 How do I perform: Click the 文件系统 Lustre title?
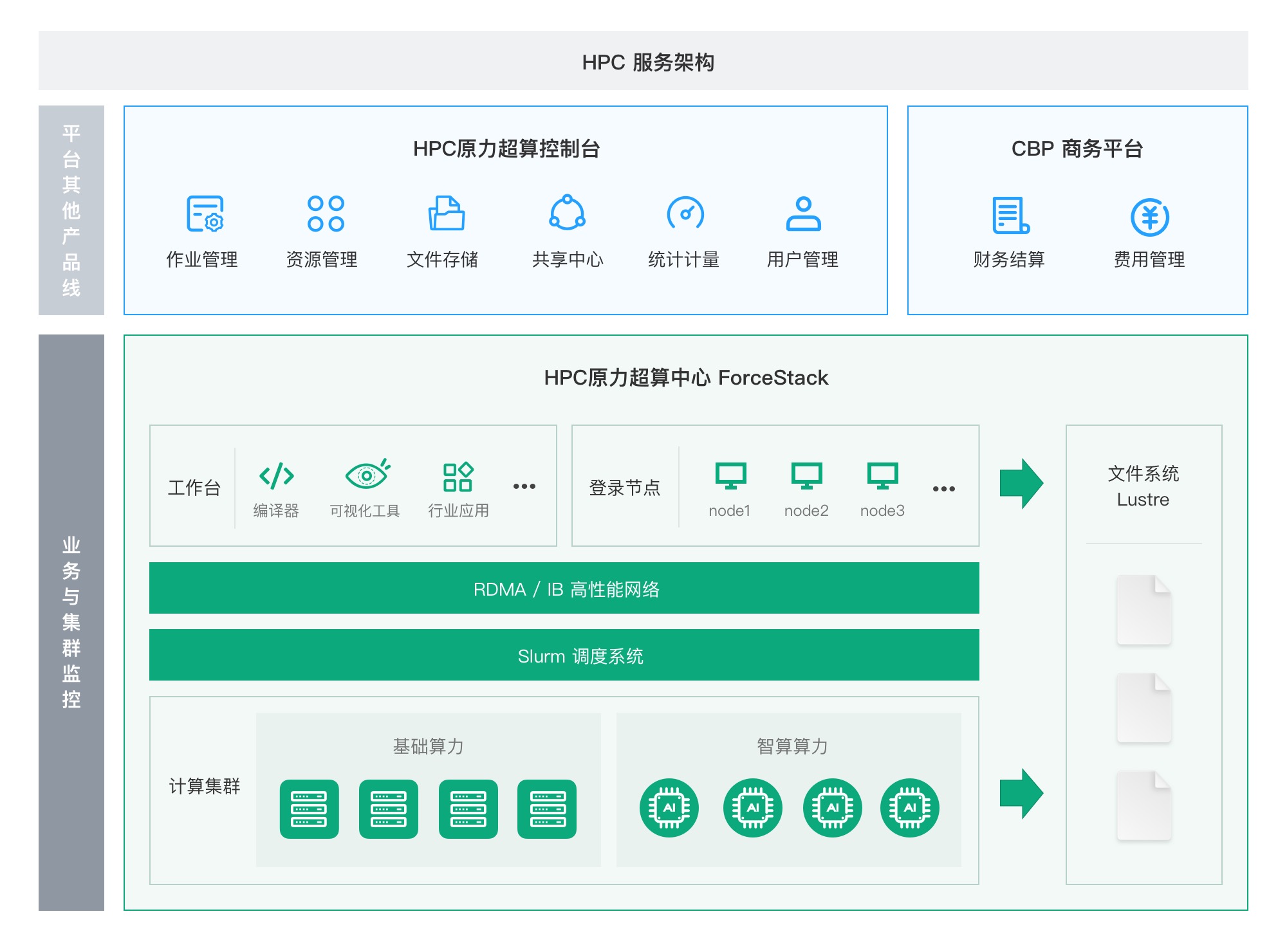[1143, 486]
